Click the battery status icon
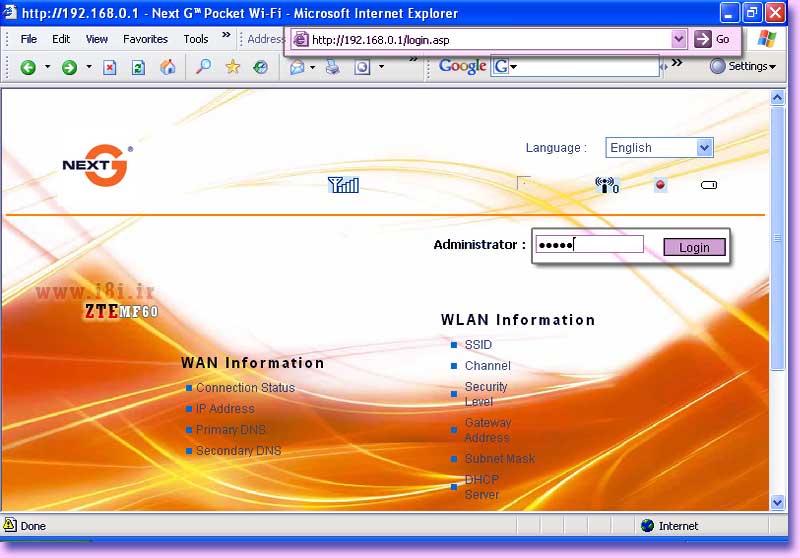 [x=709, y=185]
